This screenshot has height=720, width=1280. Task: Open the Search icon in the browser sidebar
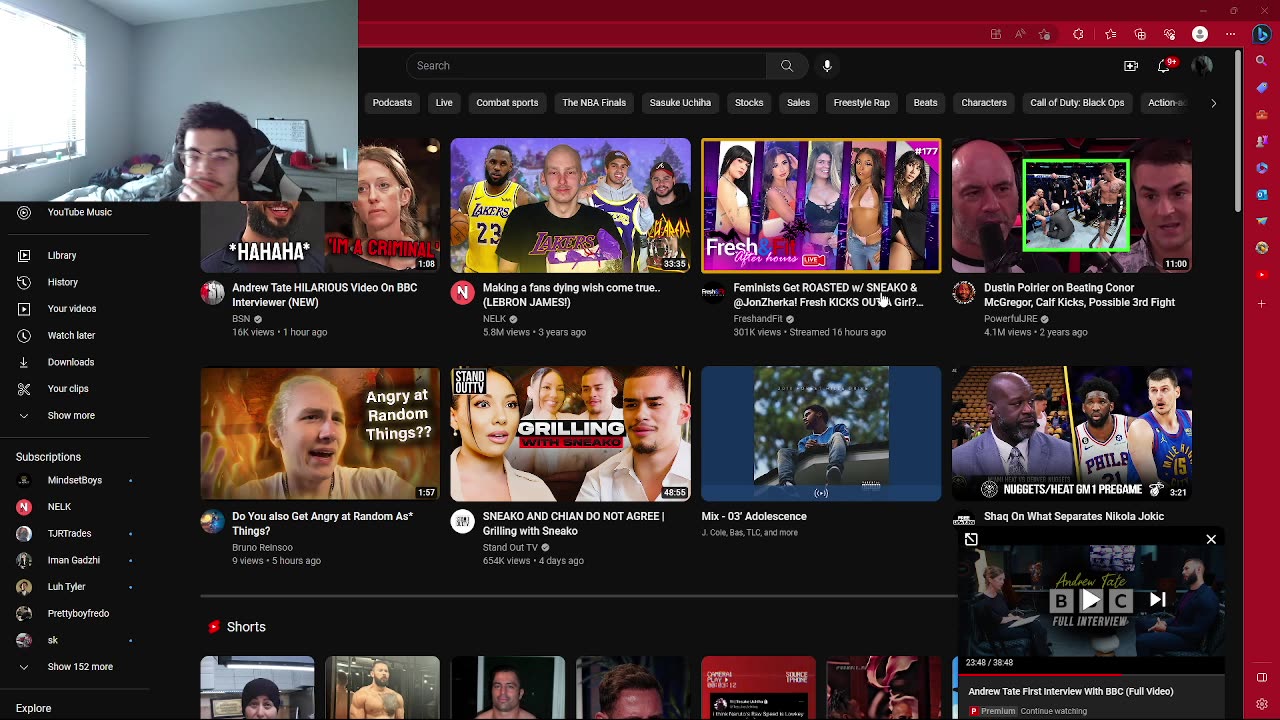click(x=1262, y=62)
